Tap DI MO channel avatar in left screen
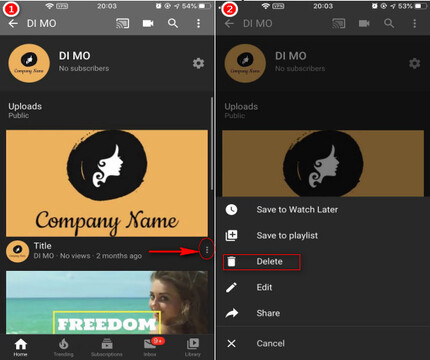This screenshot has width=430, height=360. (29, 63)
